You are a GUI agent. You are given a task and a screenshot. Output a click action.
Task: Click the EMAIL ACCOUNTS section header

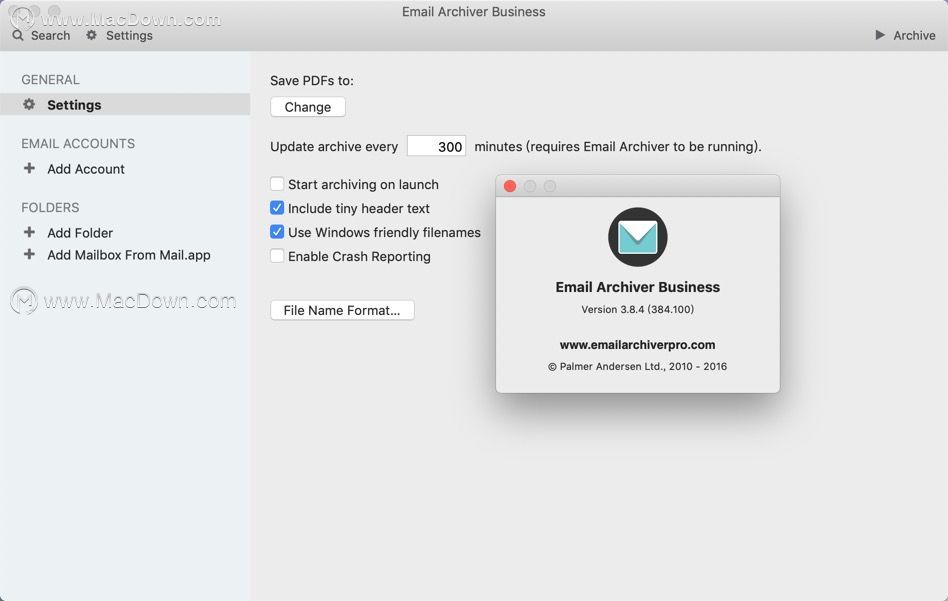click(x=78, y=144)
